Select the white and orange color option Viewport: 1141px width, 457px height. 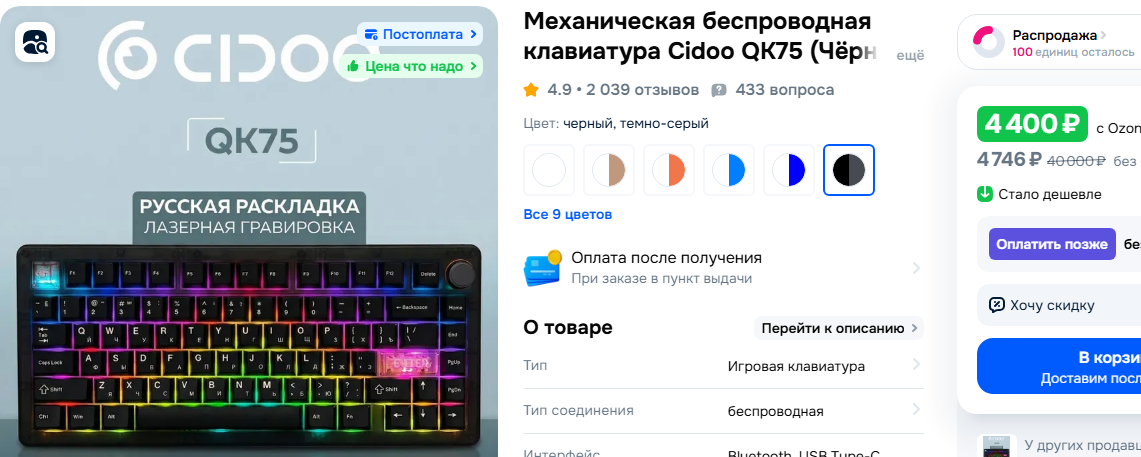point(669,170)
